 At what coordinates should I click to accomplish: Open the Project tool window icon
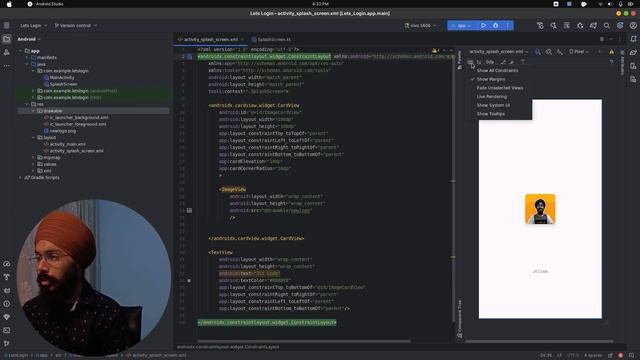[7, 39]
